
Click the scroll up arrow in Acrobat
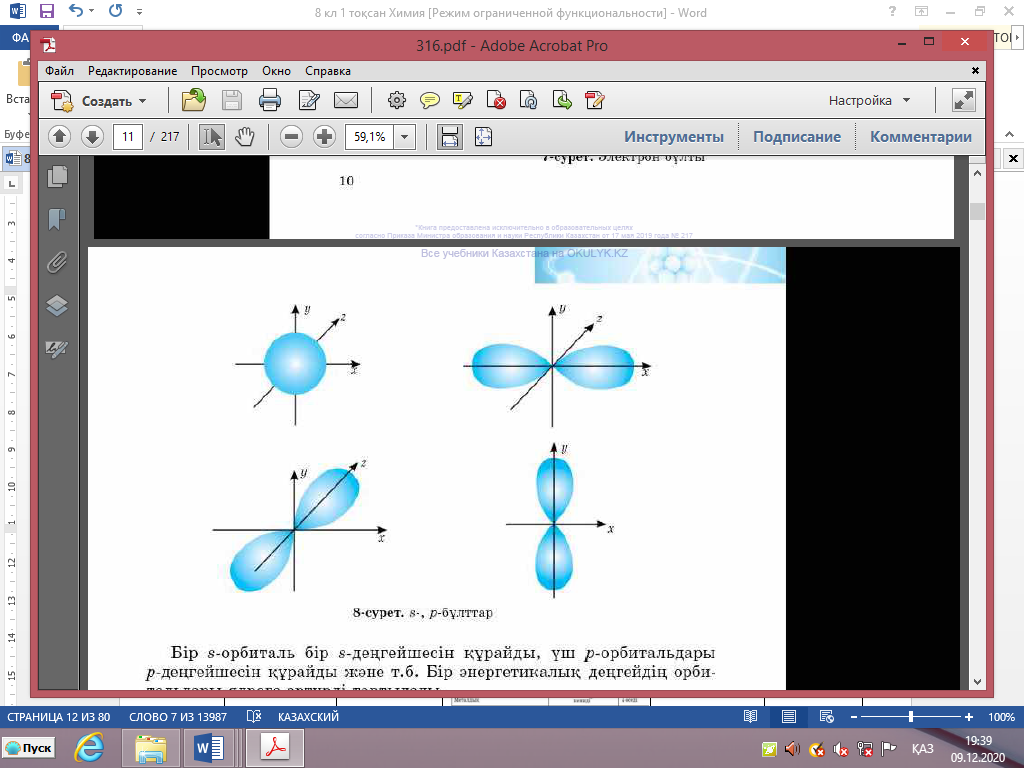977,174
